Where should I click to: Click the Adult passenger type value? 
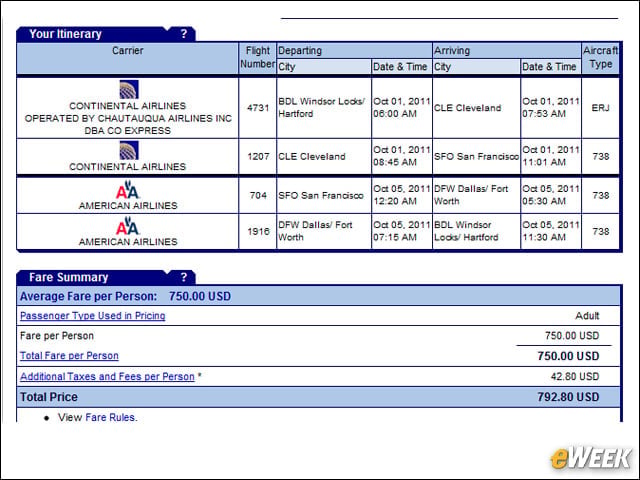(x=587, y=316)
